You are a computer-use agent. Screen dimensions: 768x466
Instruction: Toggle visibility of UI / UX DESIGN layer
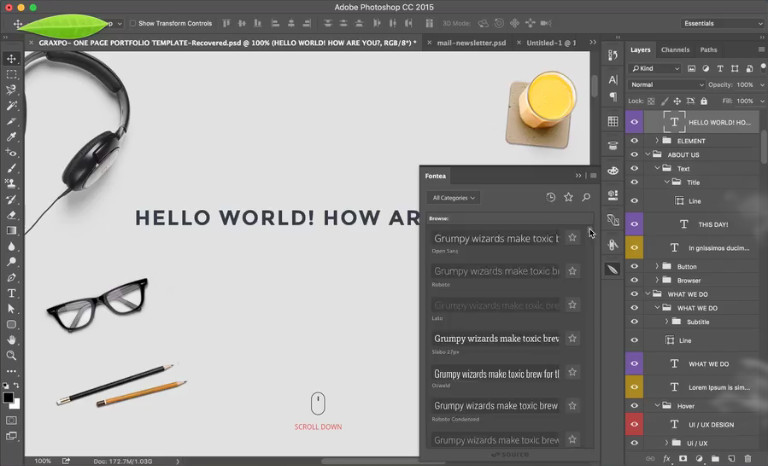click(633, 424)
